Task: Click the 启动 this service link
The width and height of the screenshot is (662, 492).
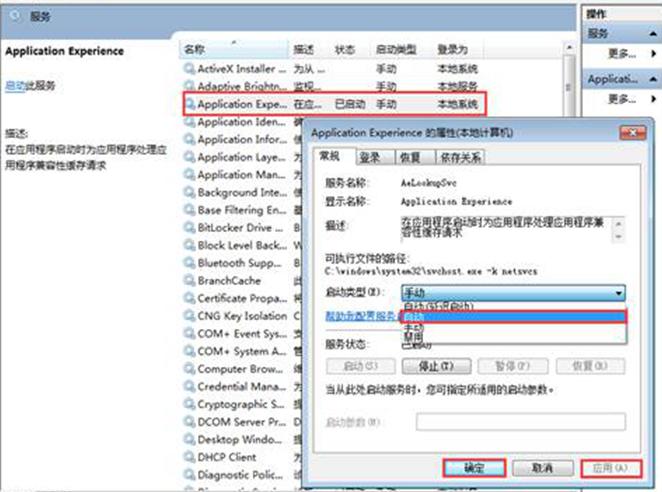Action: [x=14, y=86]
